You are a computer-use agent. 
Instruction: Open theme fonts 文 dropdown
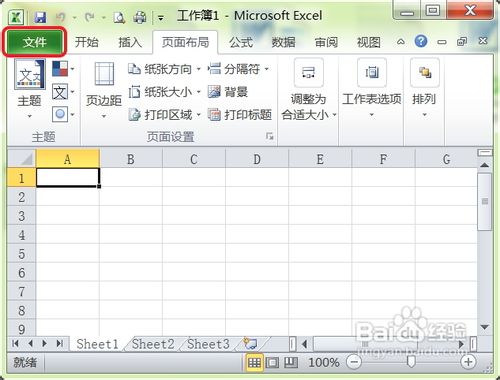(x=63, y=92)
